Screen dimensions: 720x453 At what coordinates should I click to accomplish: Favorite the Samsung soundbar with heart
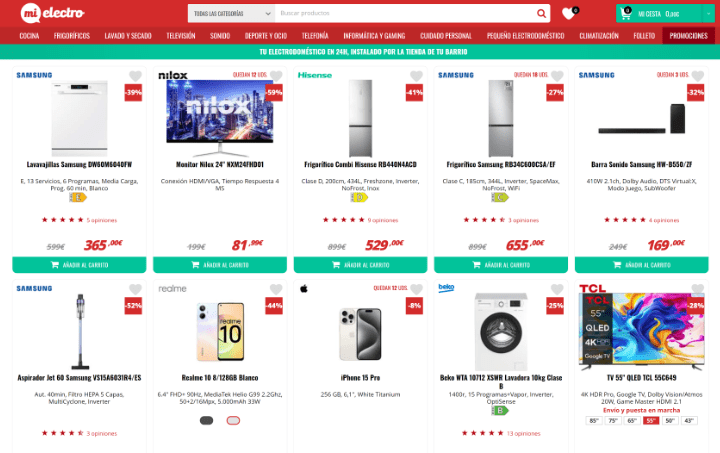(698, 76)
